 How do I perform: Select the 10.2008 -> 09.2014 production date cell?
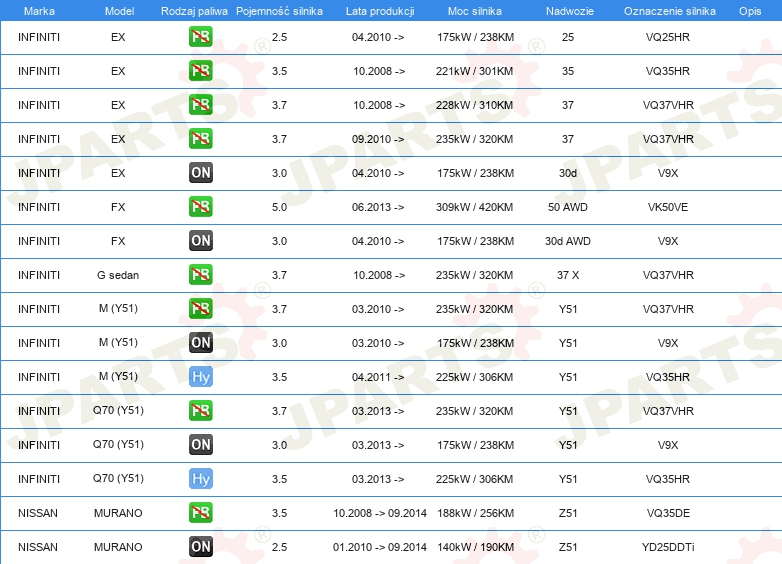tap(380, 513)
